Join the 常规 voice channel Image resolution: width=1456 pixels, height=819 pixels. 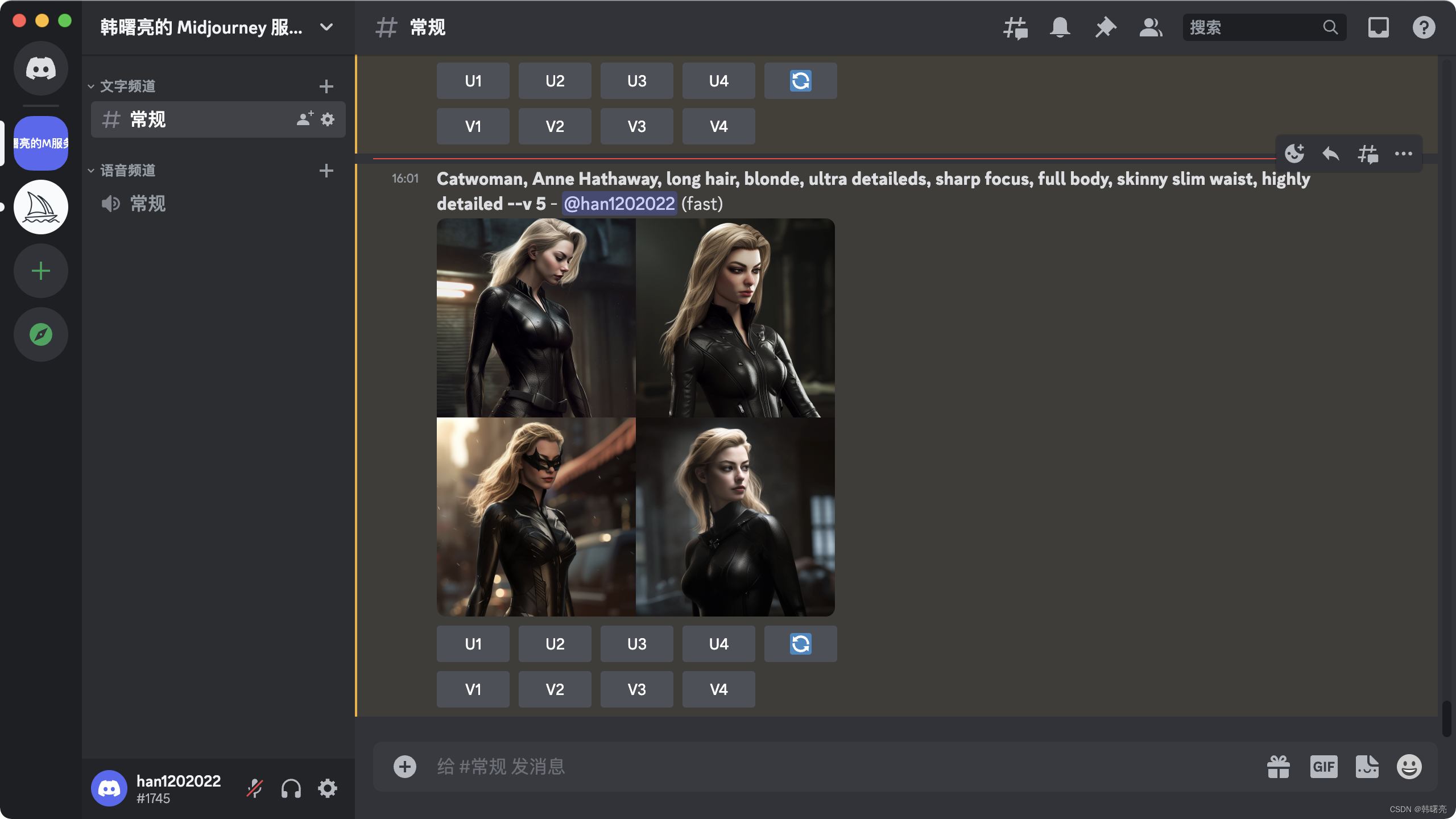[148, 204]
